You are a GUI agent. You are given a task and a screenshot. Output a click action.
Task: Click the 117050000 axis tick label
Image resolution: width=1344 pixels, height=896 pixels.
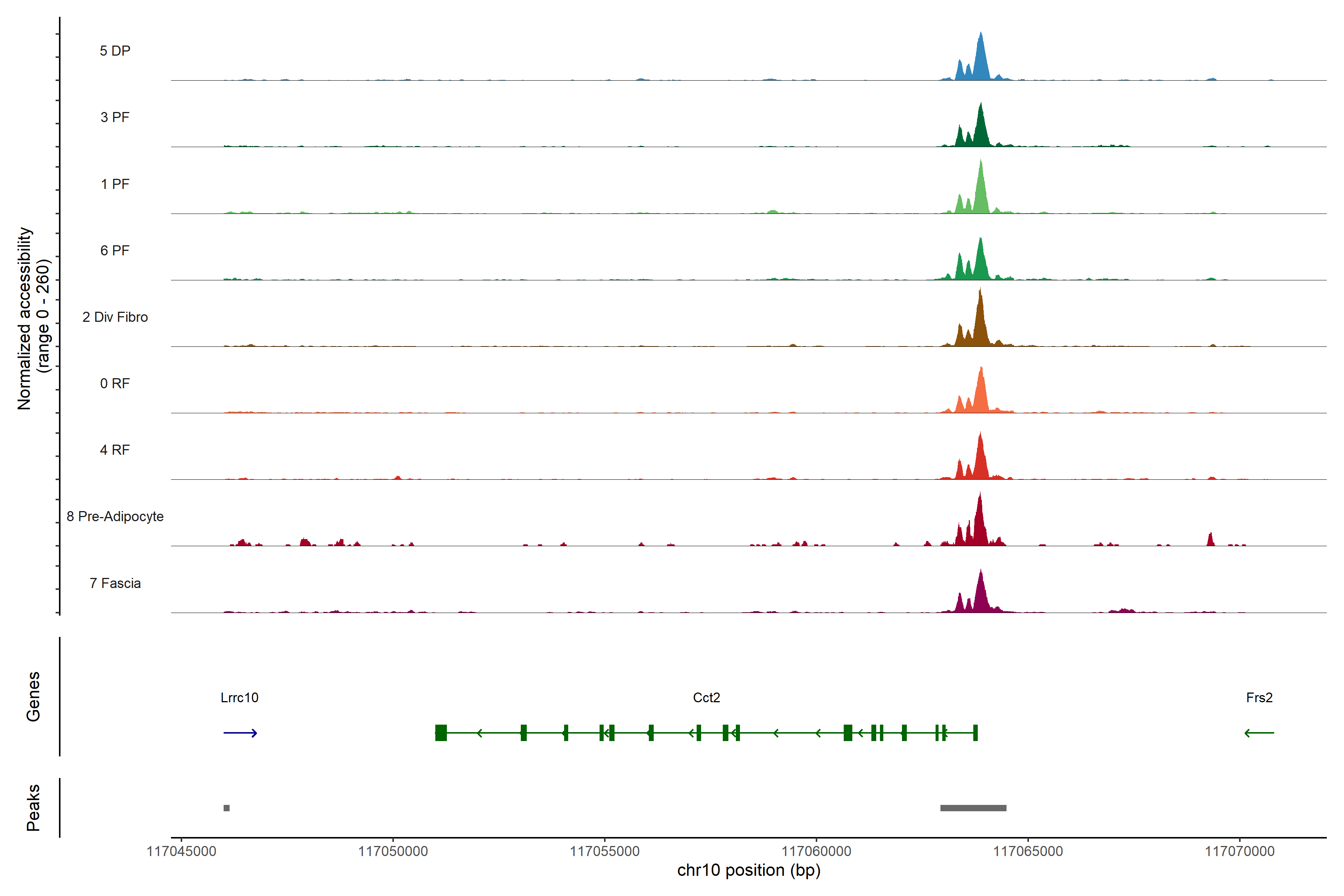[393, 852]
